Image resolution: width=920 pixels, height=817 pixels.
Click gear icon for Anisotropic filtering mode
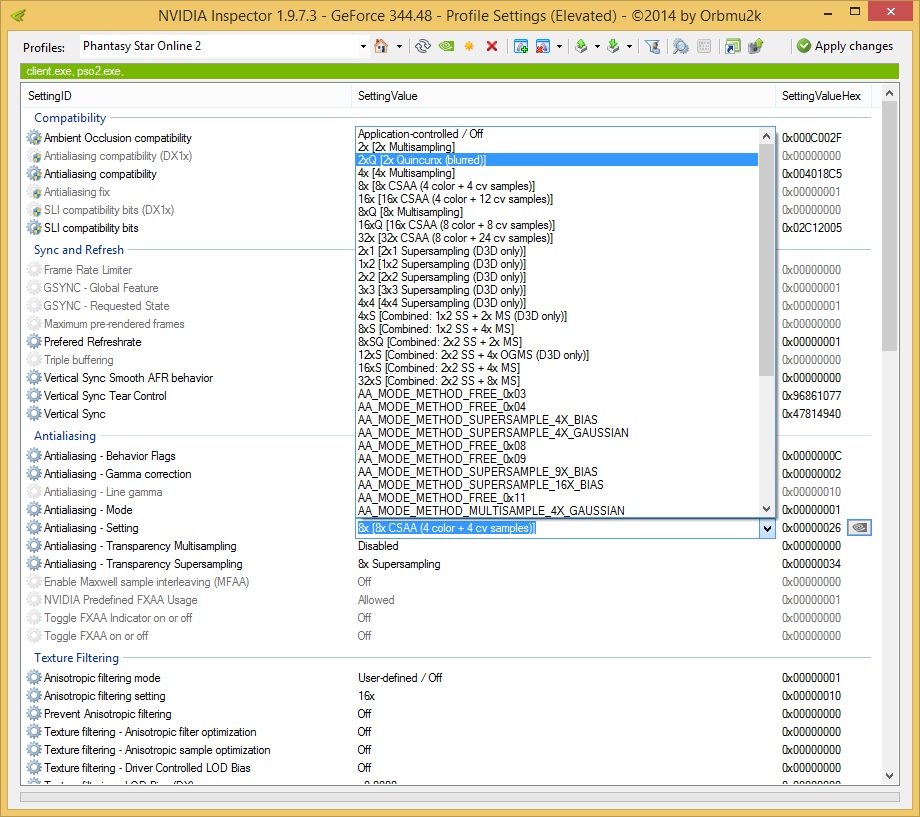click(x=34, y=678)
